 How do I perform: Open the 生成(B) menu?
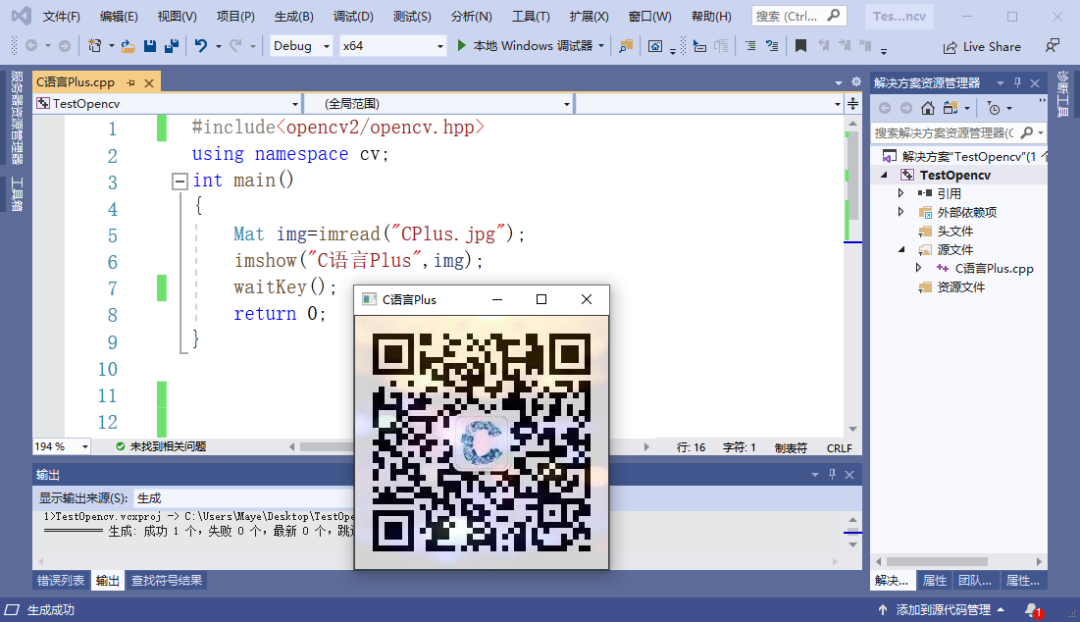click(x=293, y=16)
